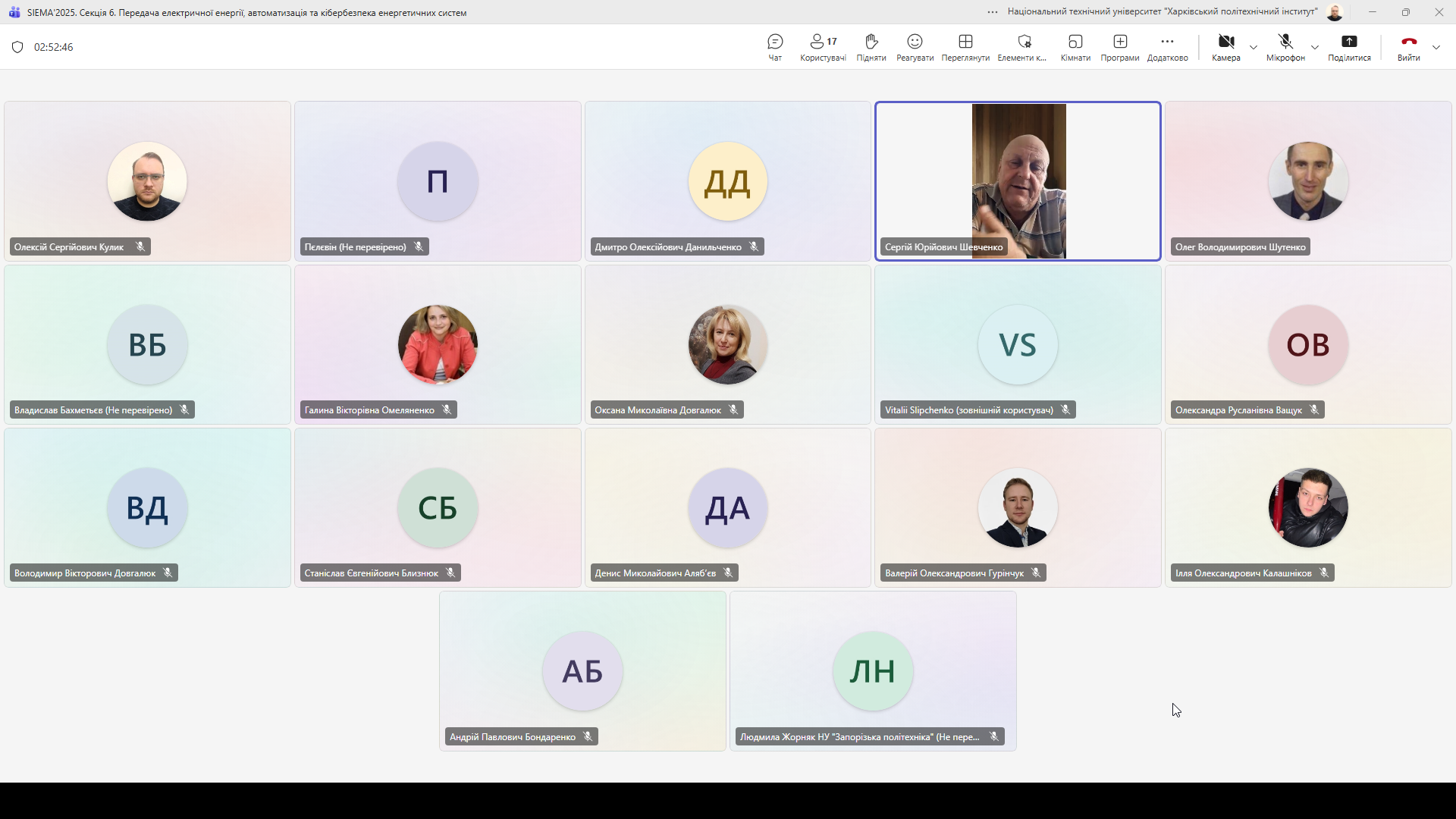Image resolution: width=1456 pixels, height=819 pixels.
Task: Unmute the microphone
Action: click(x=1285, y=47)
